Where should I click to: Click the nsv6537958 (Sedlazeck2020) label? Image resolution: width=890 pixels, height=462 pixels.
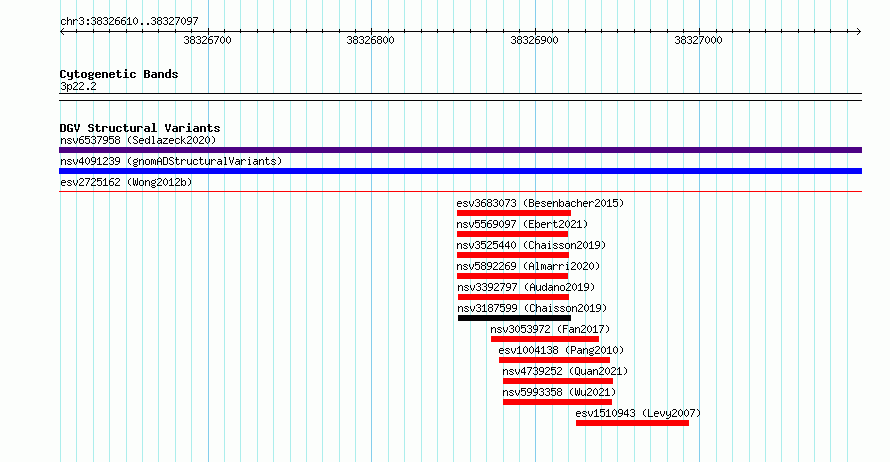click(x=138, y=140)
